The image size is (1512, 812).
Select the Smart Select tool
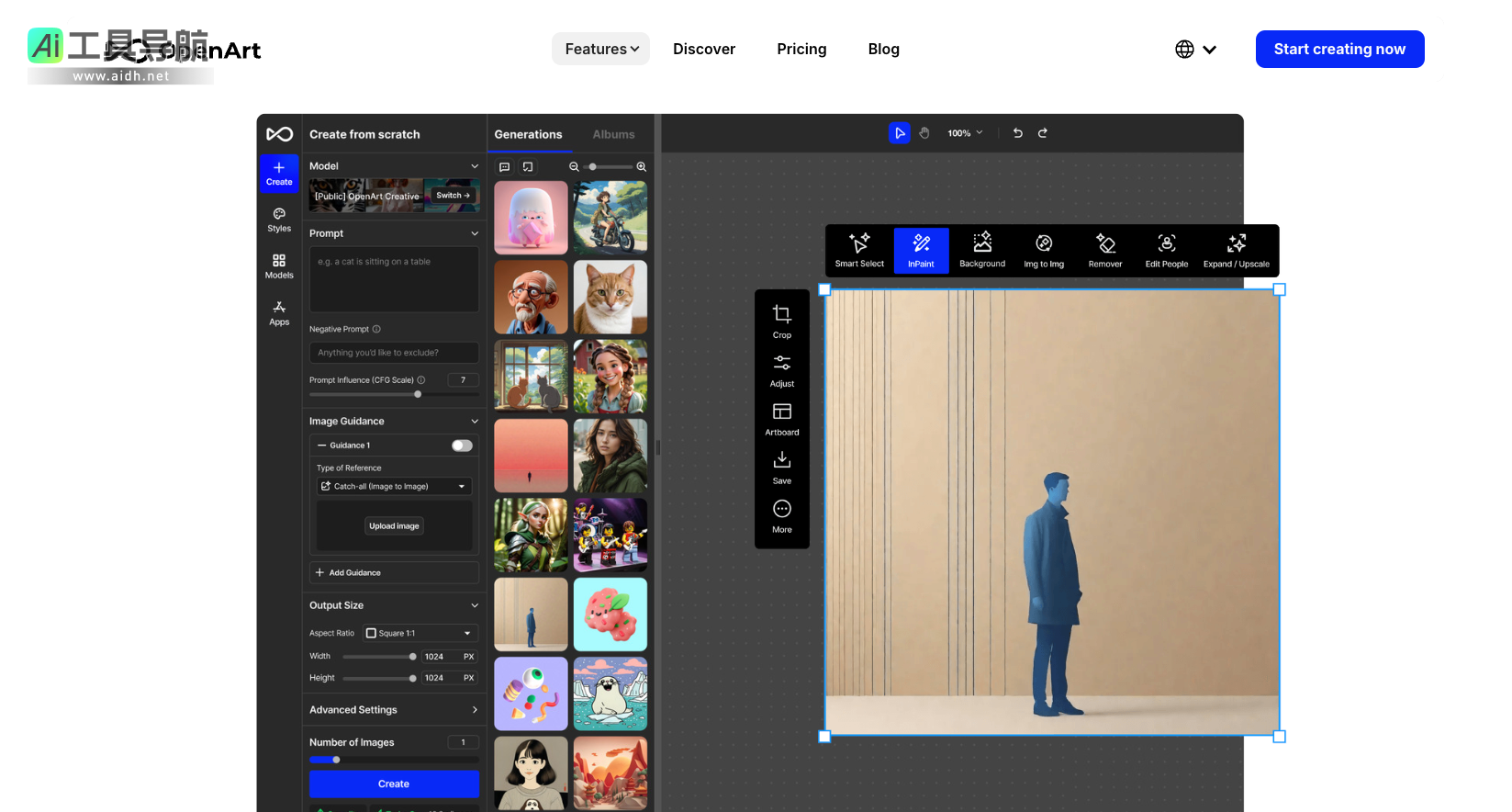(x=859, y=250)
